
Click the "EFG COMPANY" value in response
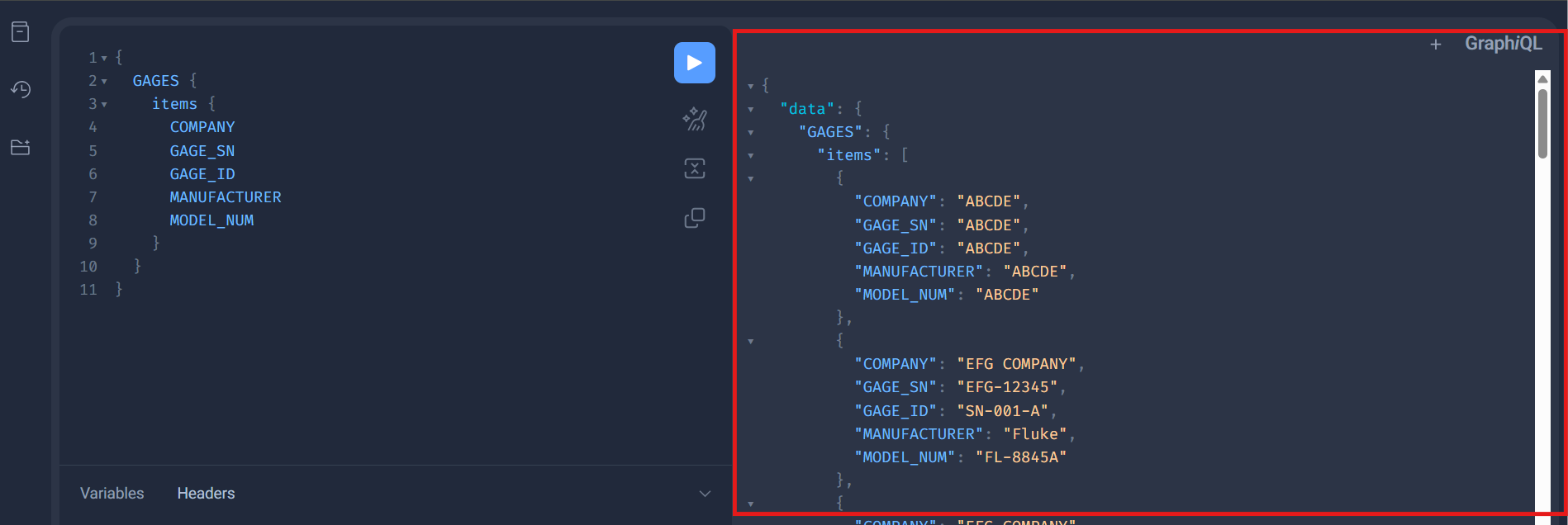tap(1016, 364)
